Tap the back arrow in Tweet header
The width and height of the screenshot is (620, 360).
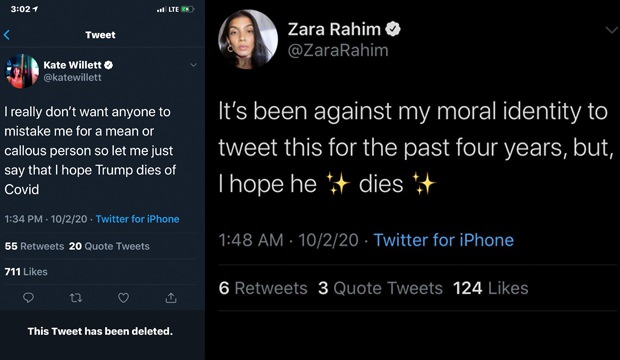7,35
